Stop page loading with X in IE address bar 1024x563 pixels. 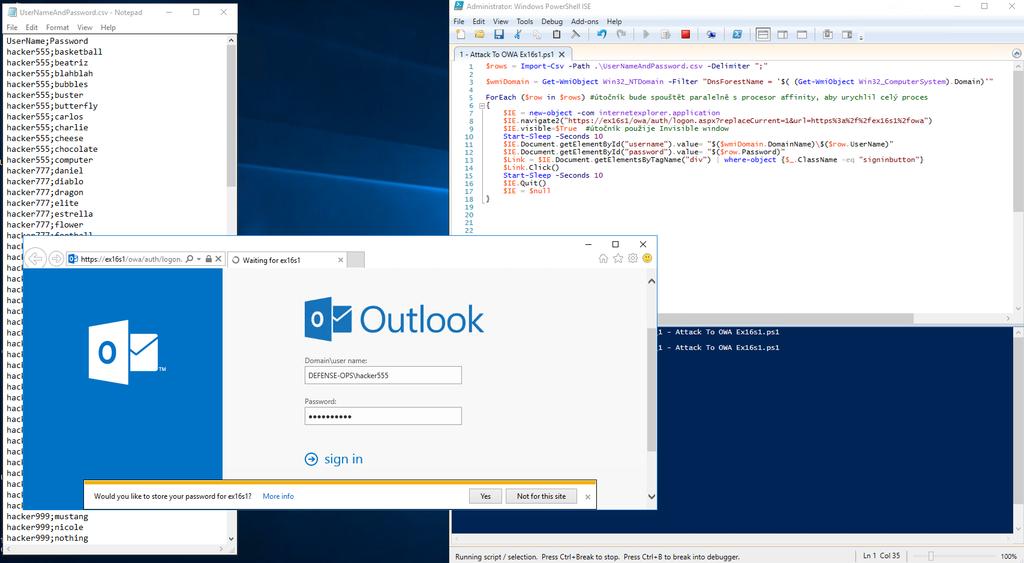coord(219,259)
